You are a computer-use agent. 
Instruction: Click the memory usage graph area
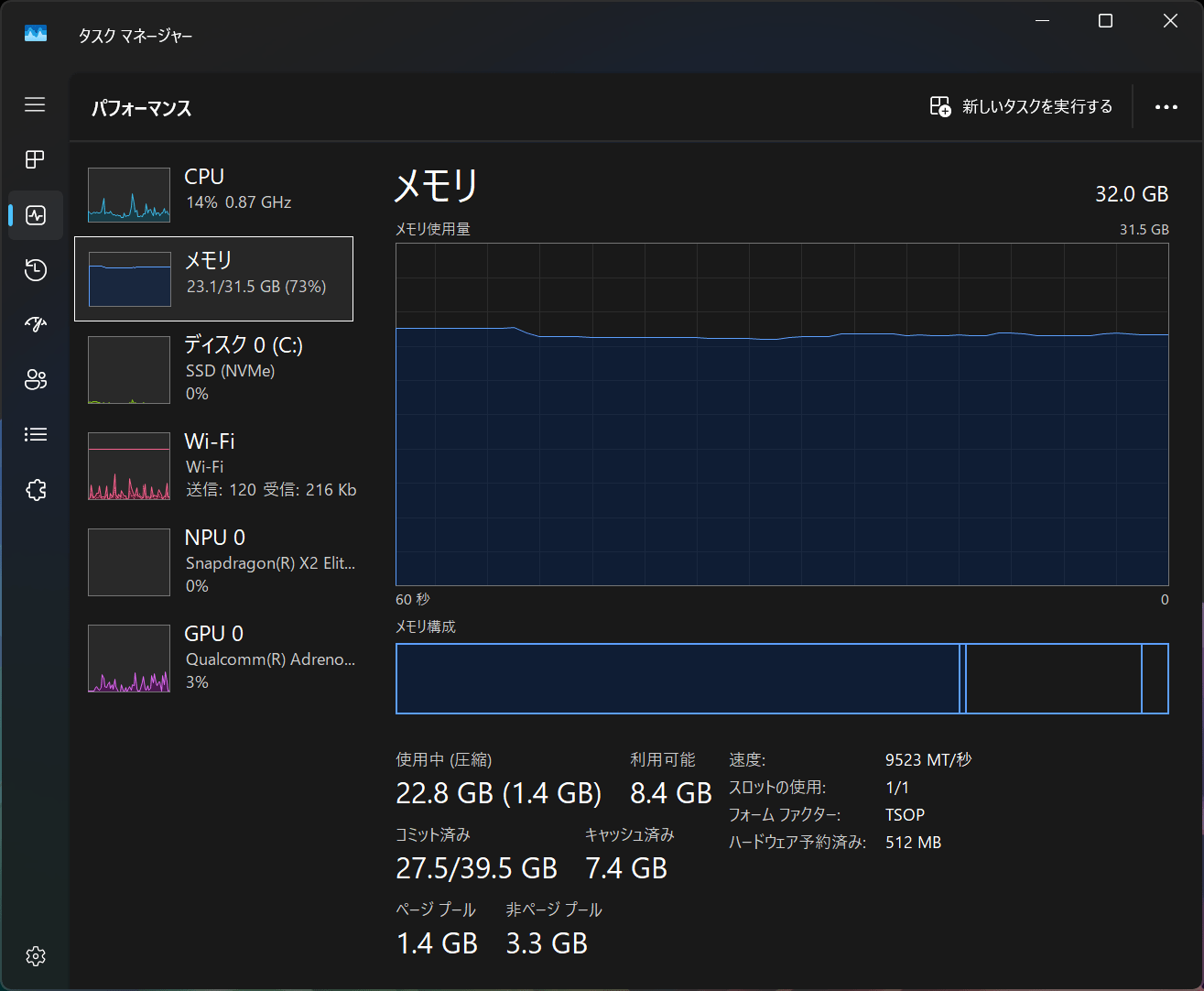782,414
